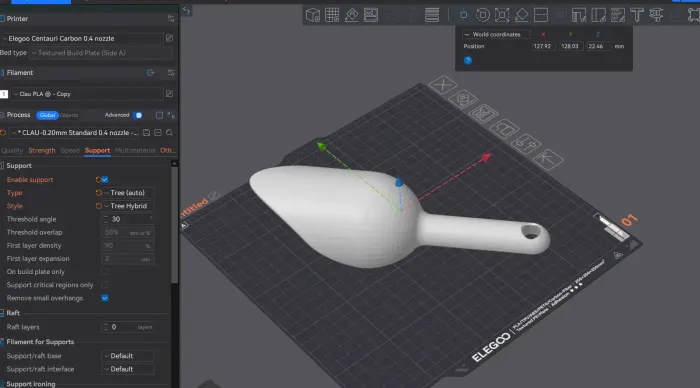The height and width of the screenshot is (388, 700).
Task: Click the Add model cube icon
Action: point(312,15)
